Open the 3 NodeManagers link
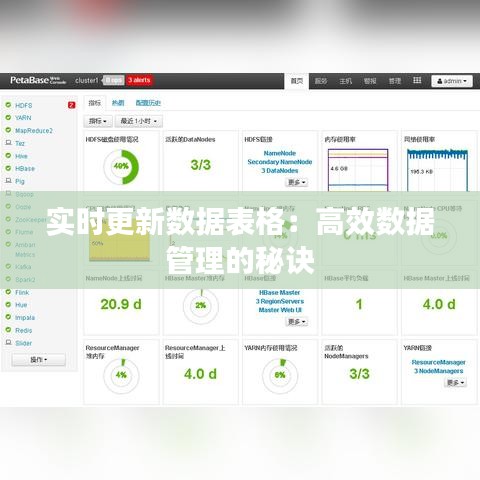The height and width of the screenshot is (480, 480). tap(438, 371)
